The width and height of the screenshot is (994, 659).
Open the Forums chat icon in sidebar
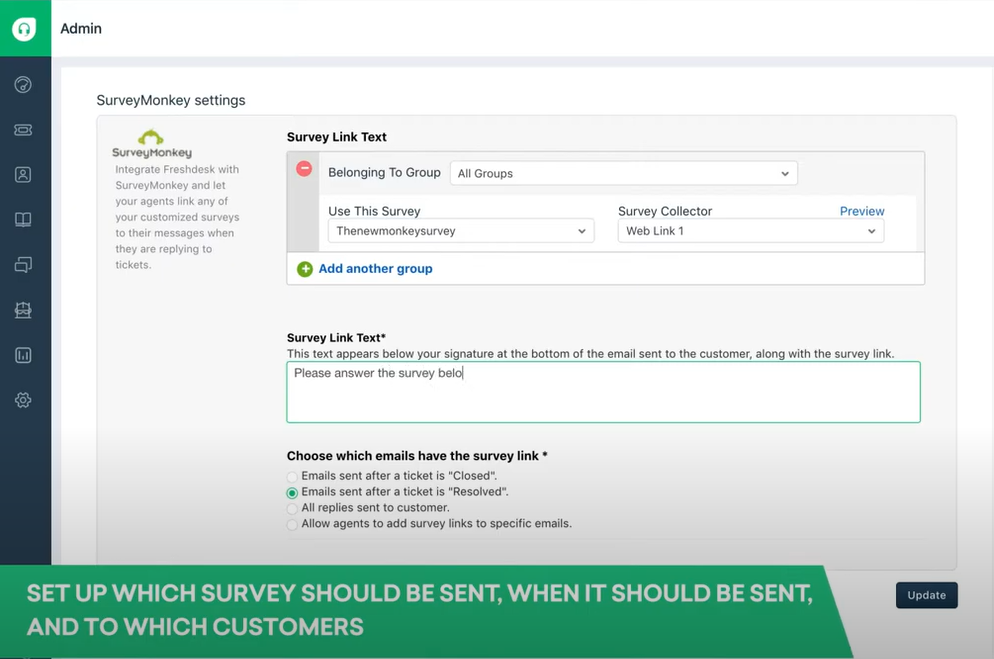(23, 265)
